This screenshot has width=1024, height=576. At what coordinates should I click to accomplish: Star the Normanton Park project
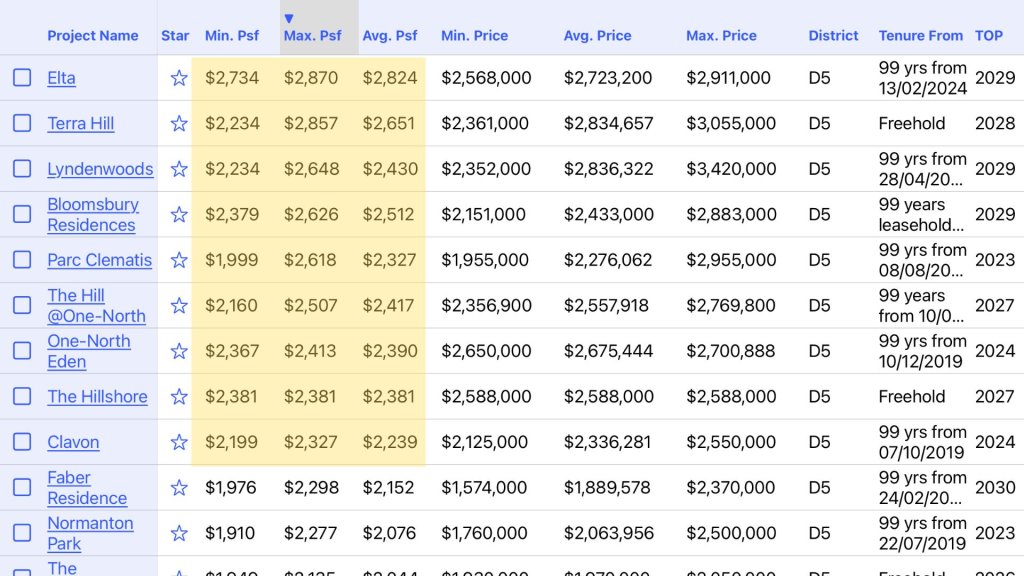point(179,533)
